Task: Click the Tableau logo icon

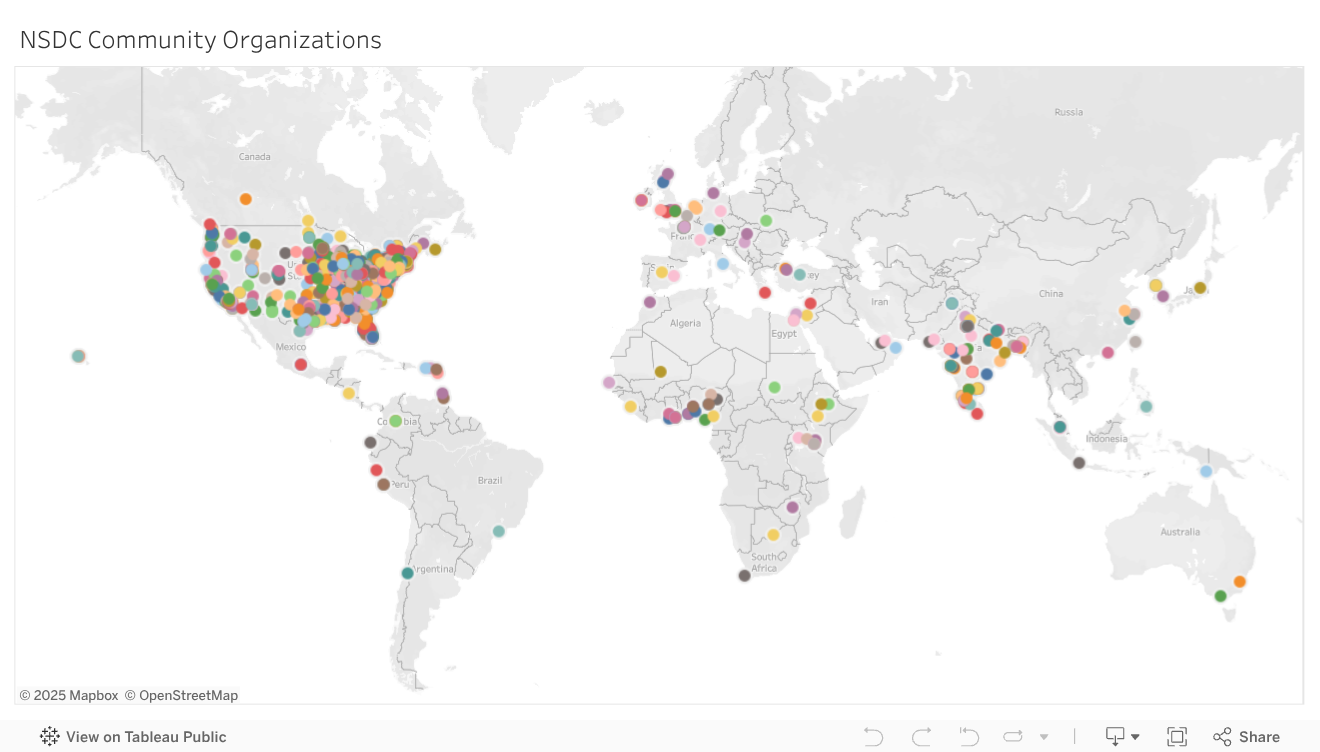Action: (49, 737)
